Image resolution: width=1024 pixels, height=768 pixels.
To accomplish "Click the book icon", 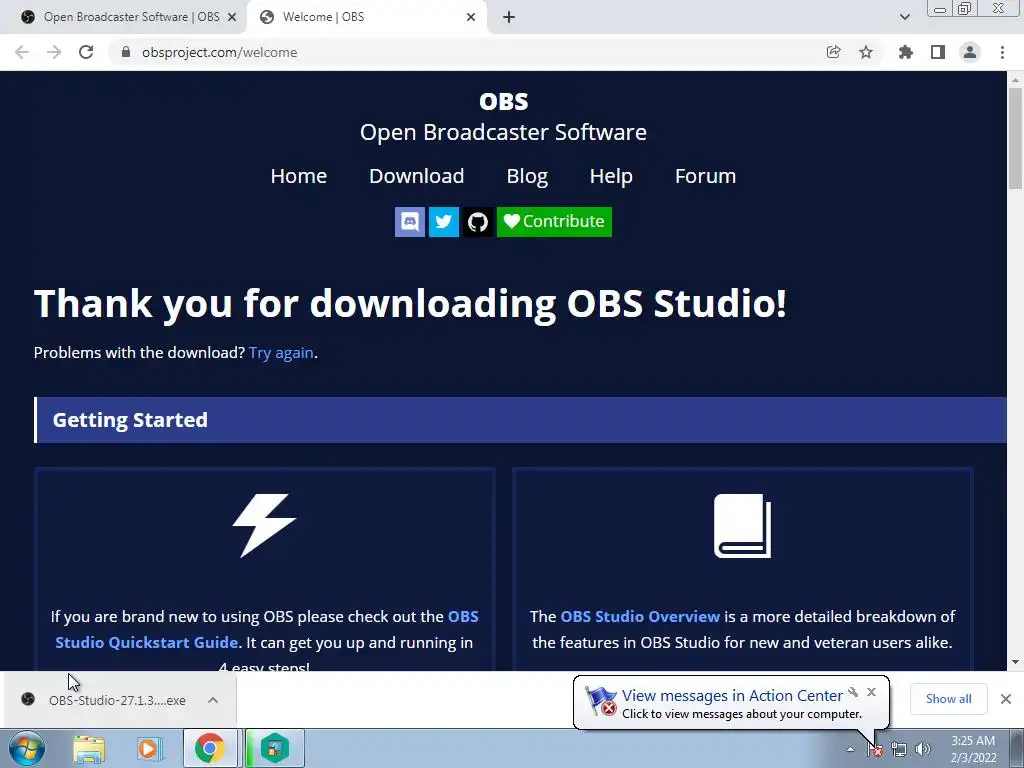I will tap(743, 526).
